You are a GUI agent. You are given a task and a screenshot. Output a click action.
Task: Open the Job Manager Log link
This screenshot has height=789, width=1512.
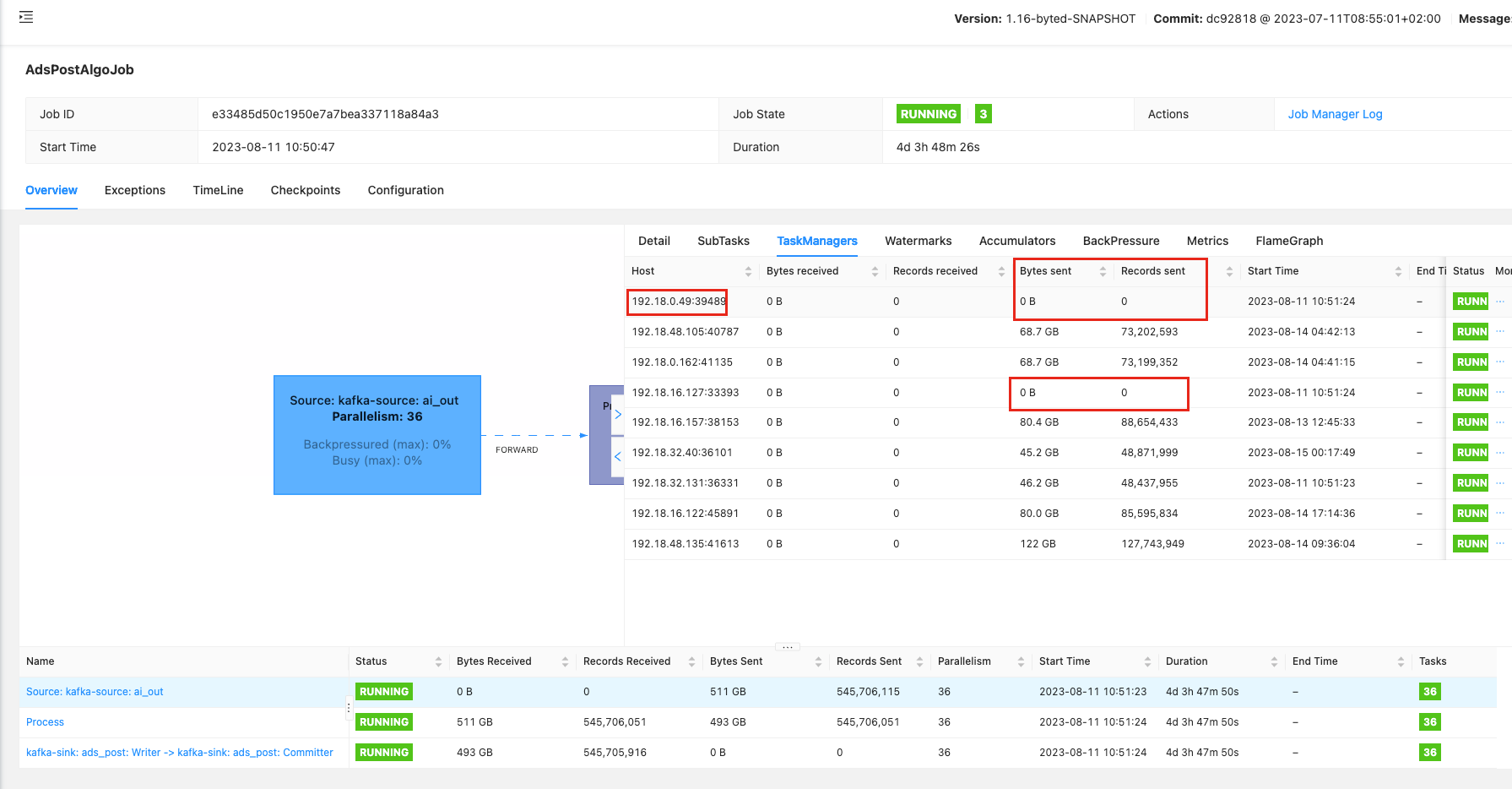[x=1335, y=114]
